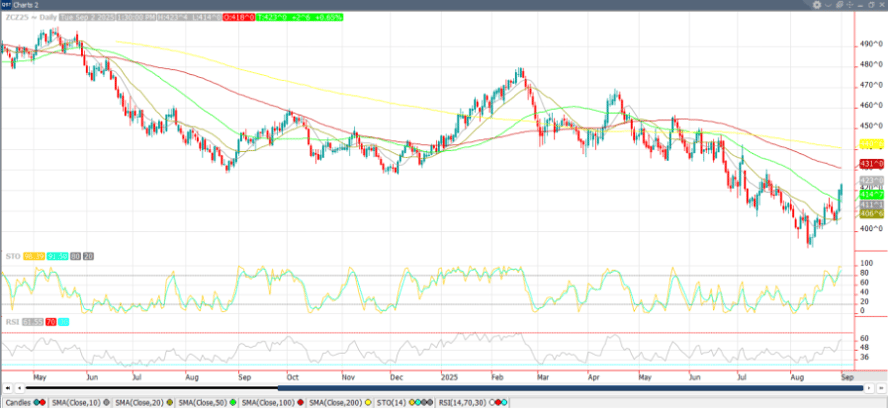Click the yellow STO value 98.39 tag

pos(32,257)
